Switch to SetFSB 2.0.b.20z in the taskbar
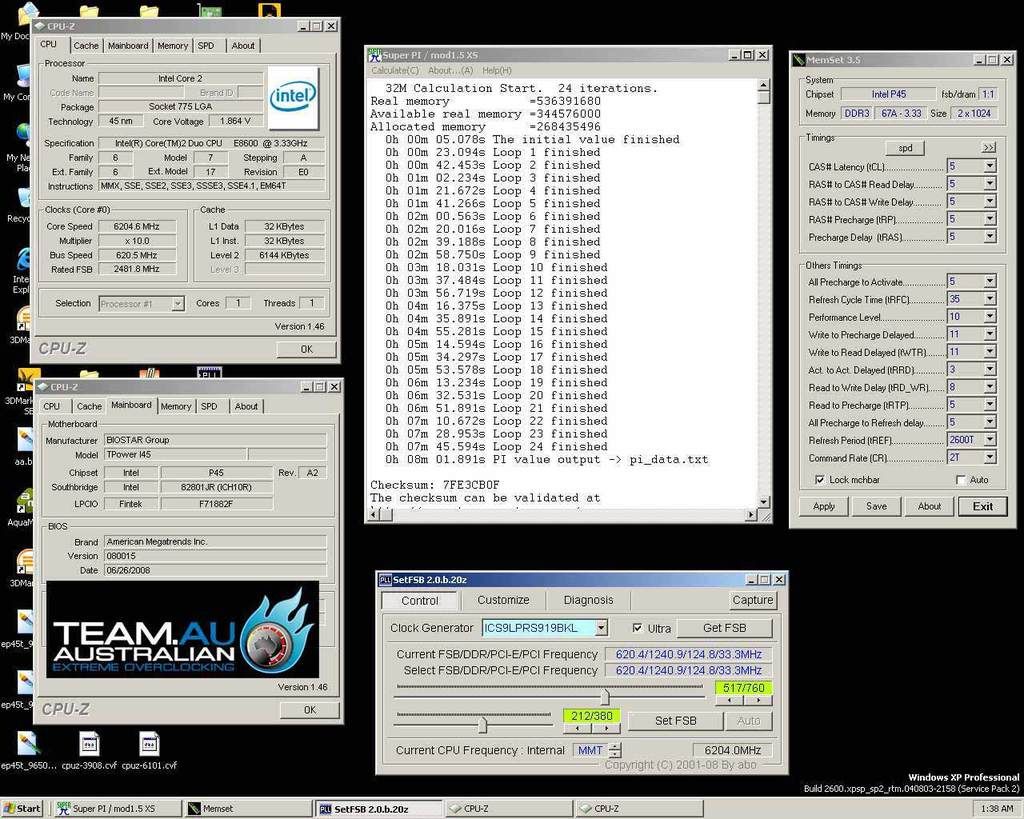Screen dimensions: 1024x819 point(377,809)
